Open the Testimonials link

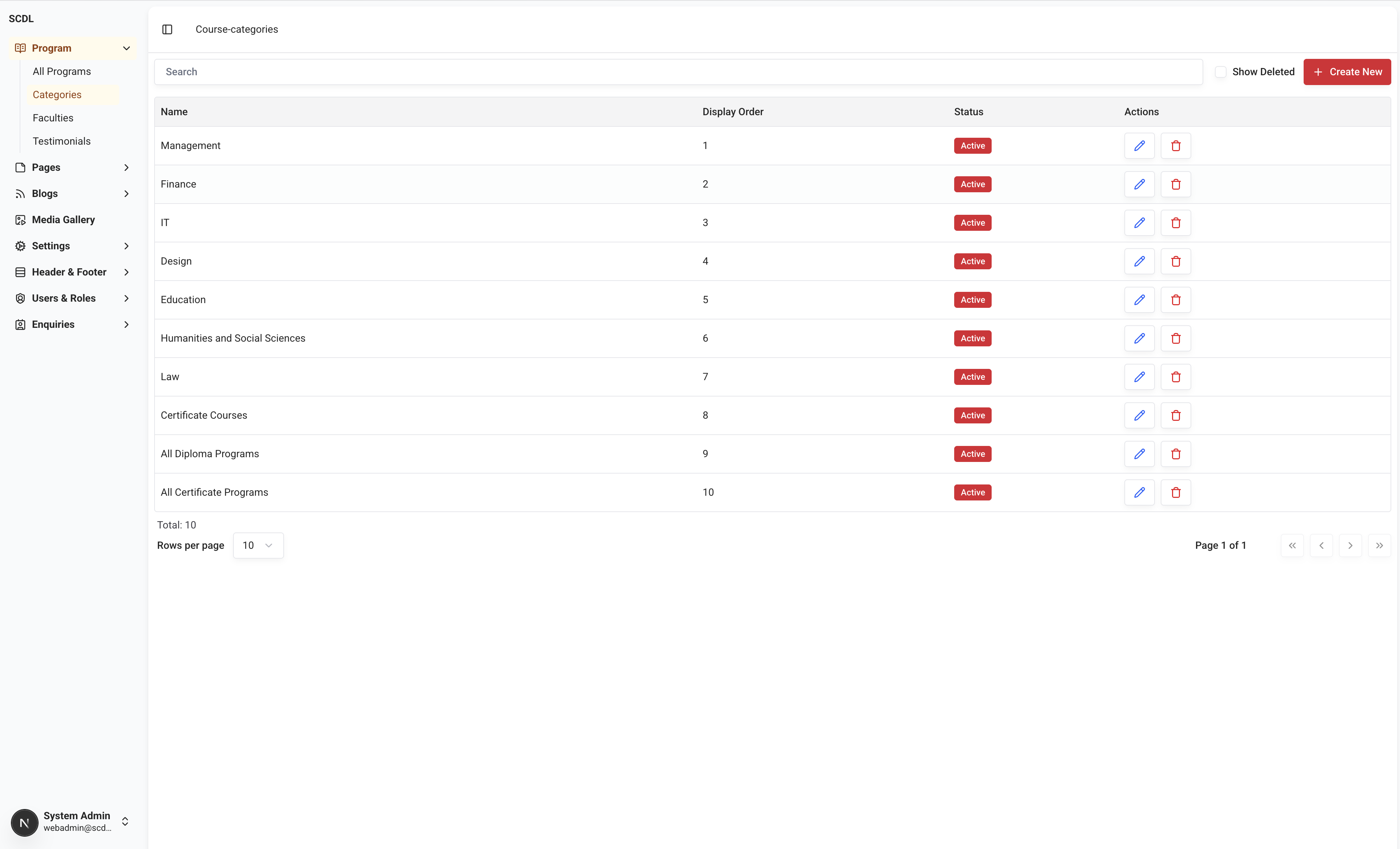pos(61,141)
